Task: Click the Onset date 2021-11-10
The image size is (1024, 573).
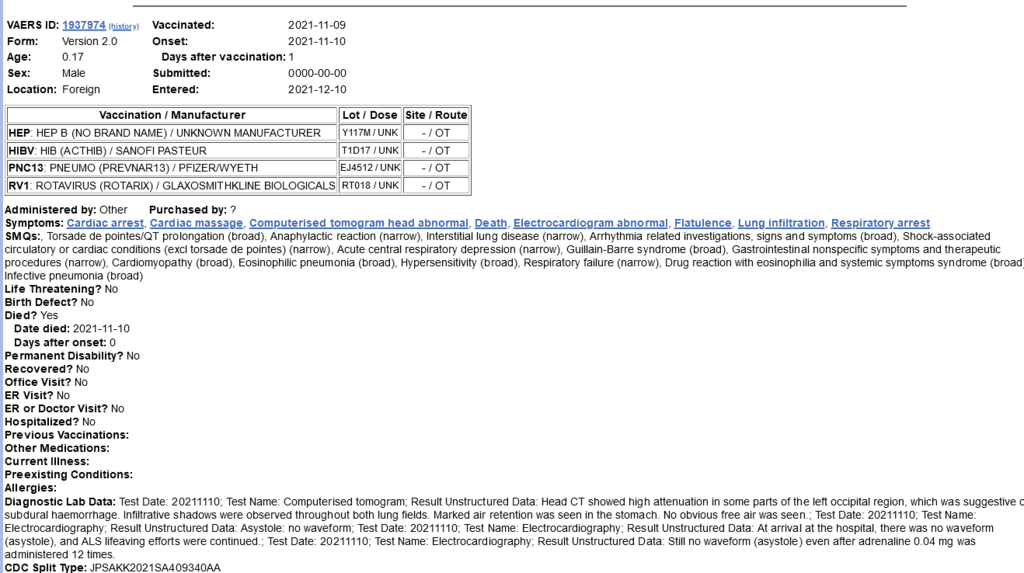Action: click(317, 41)
